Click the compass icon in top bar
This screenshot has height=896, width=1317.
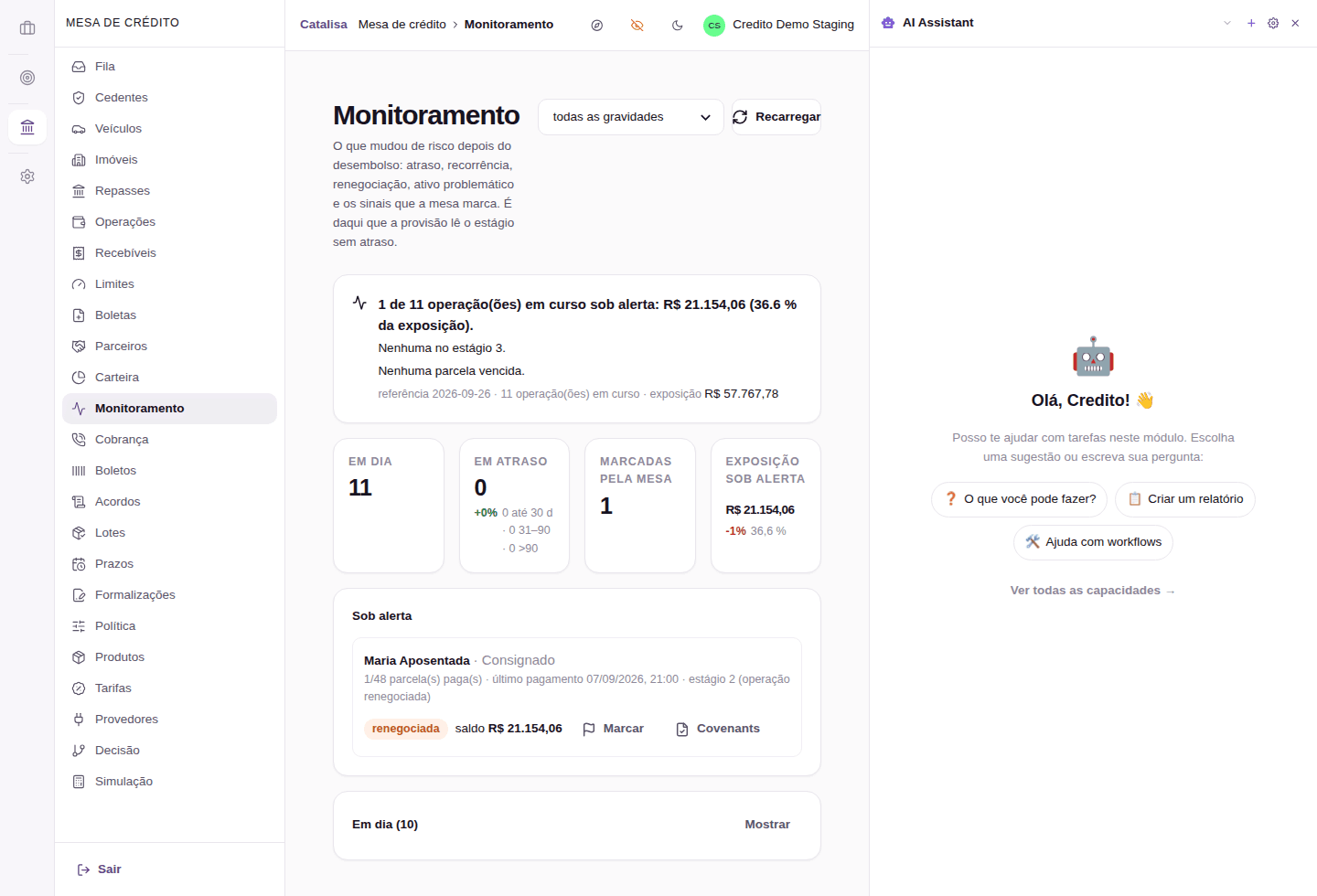point(597,26)
